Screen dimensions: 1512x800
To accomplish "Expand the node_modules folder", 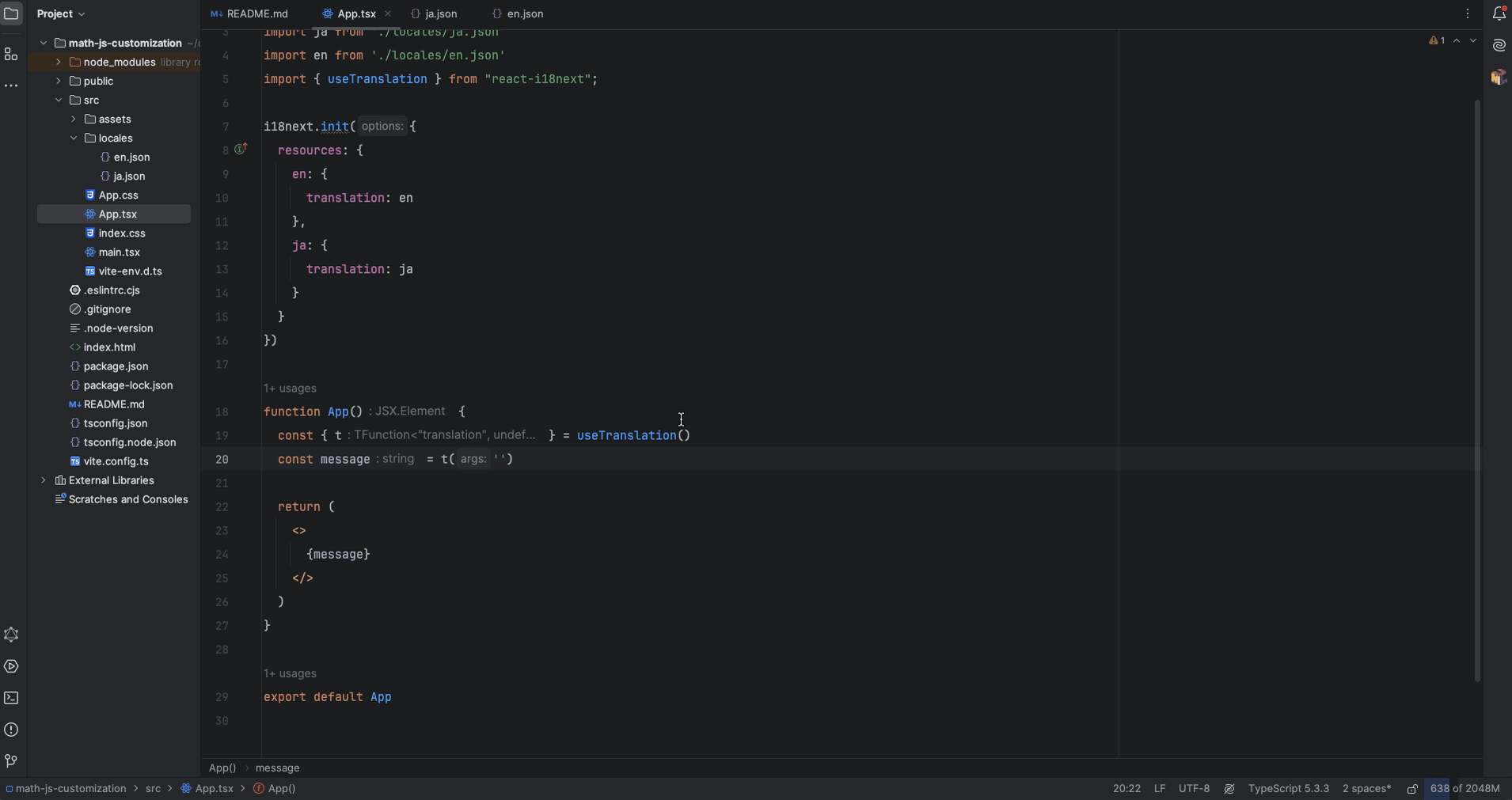I will point(59,62).
